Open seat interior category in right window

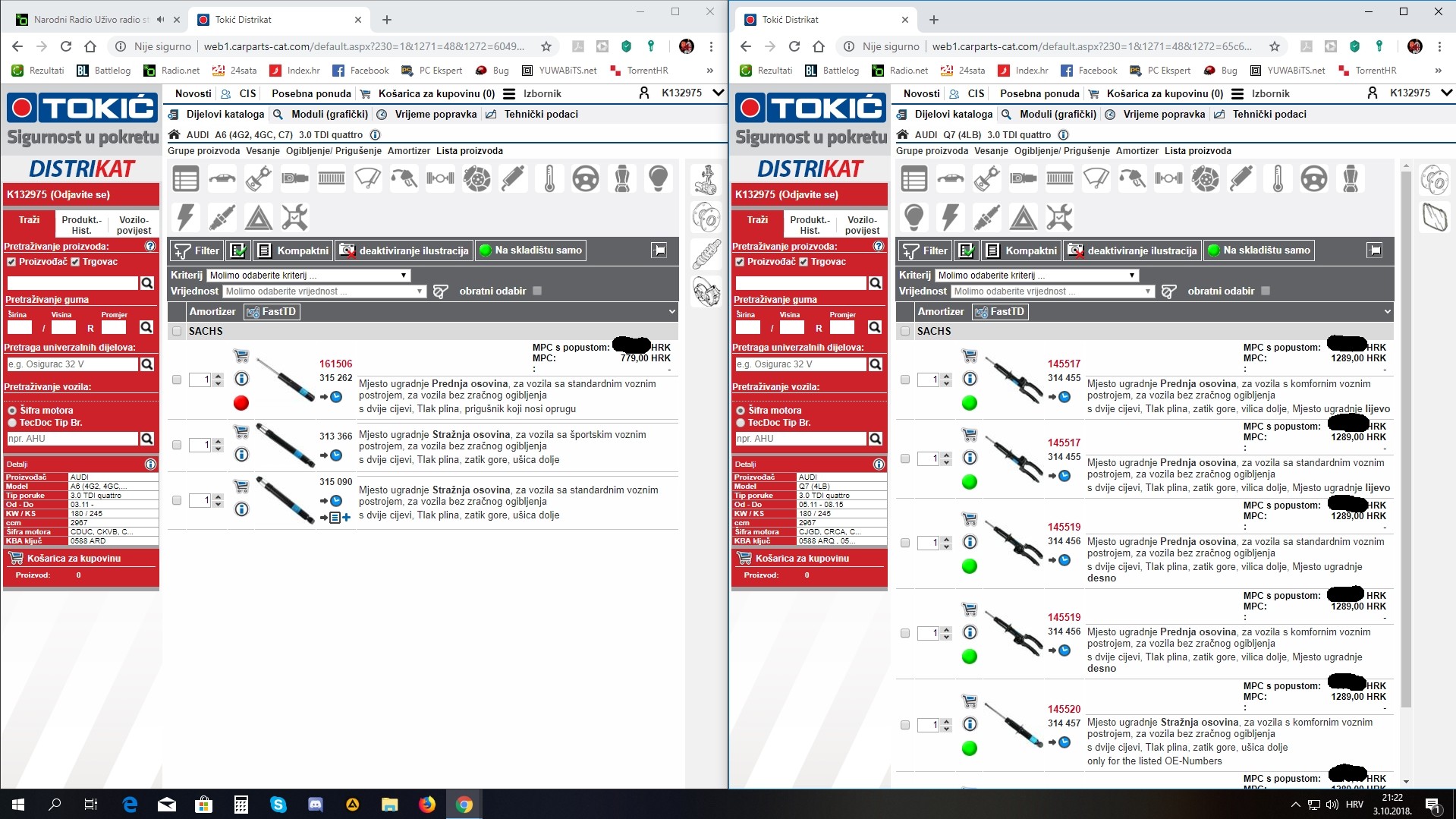pyautogui.click(x=1351, y=179)
